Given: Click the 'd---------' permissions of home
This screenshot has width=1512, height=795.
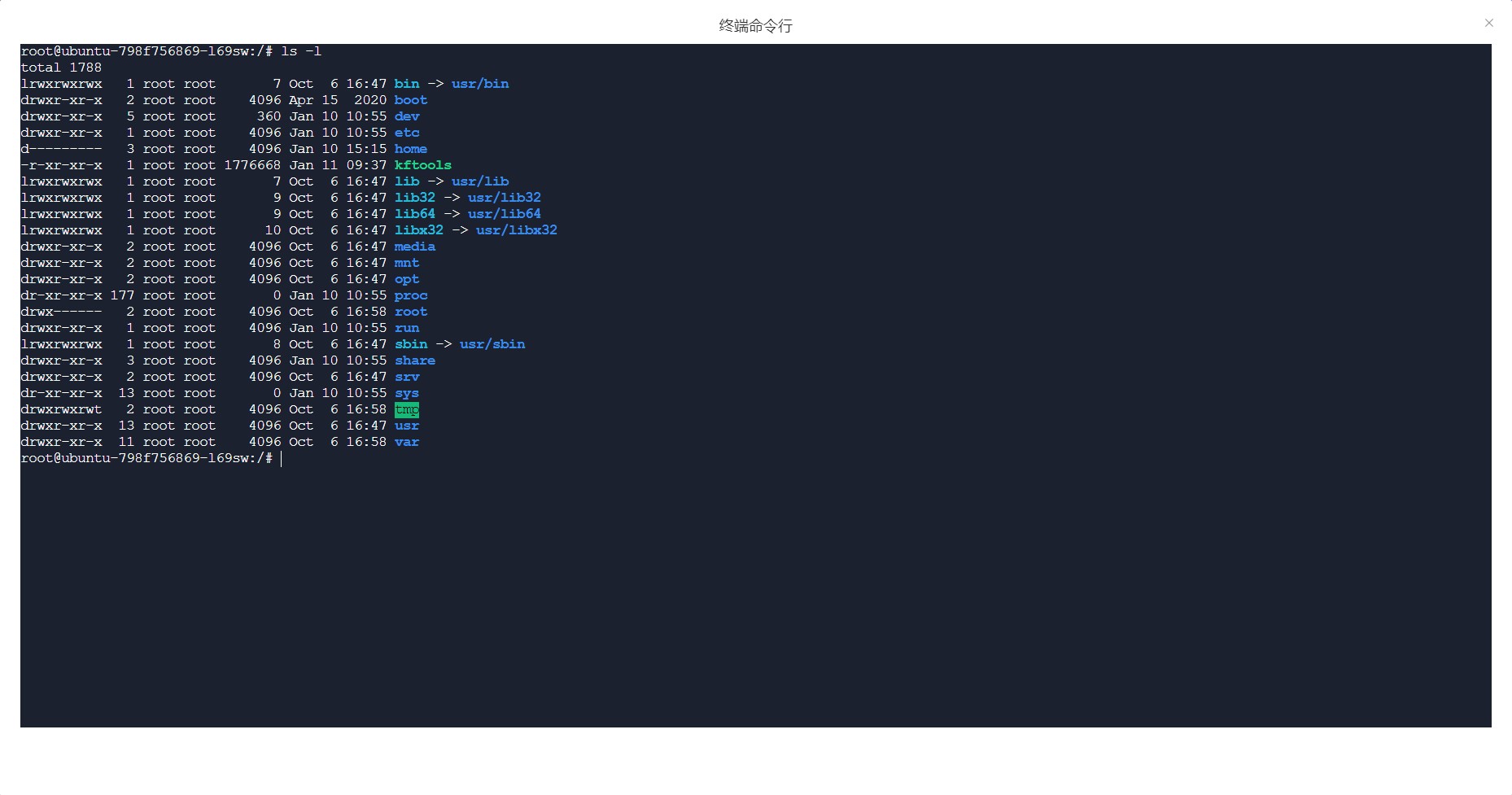Looking at the screenshot, I should 62,149.
